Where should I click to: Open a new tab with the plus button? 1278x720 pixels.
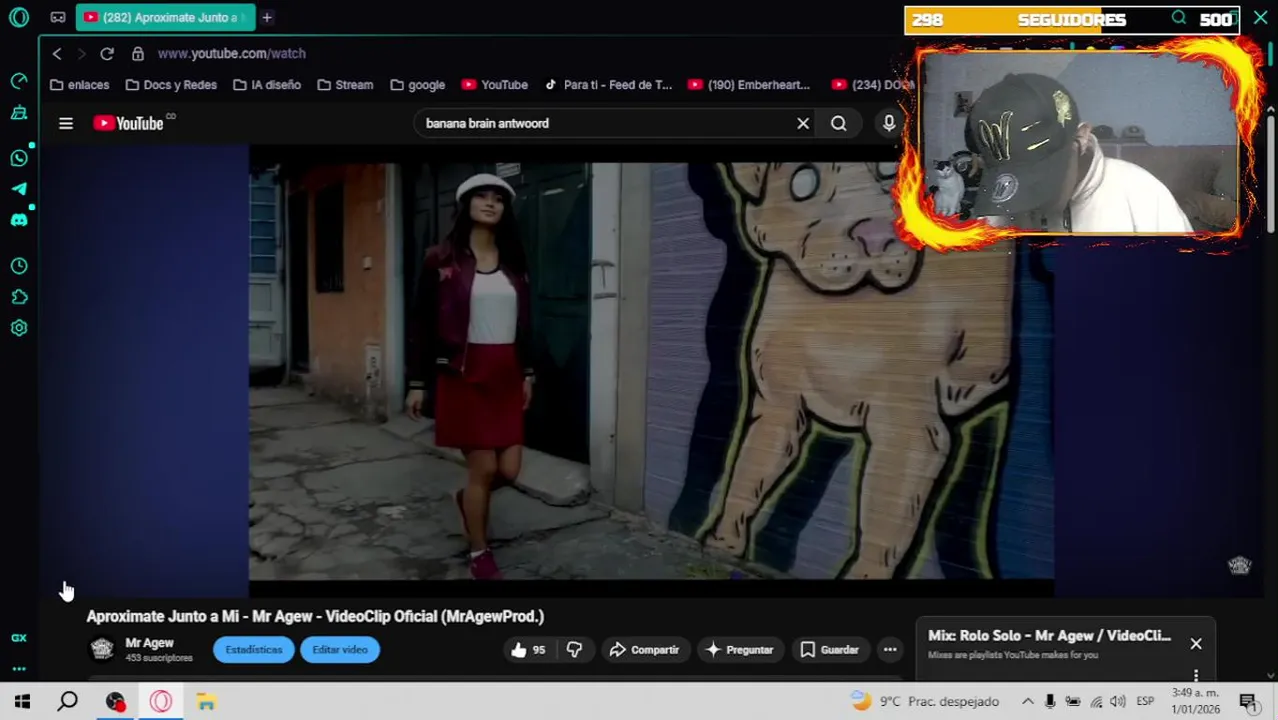[267, 17]
